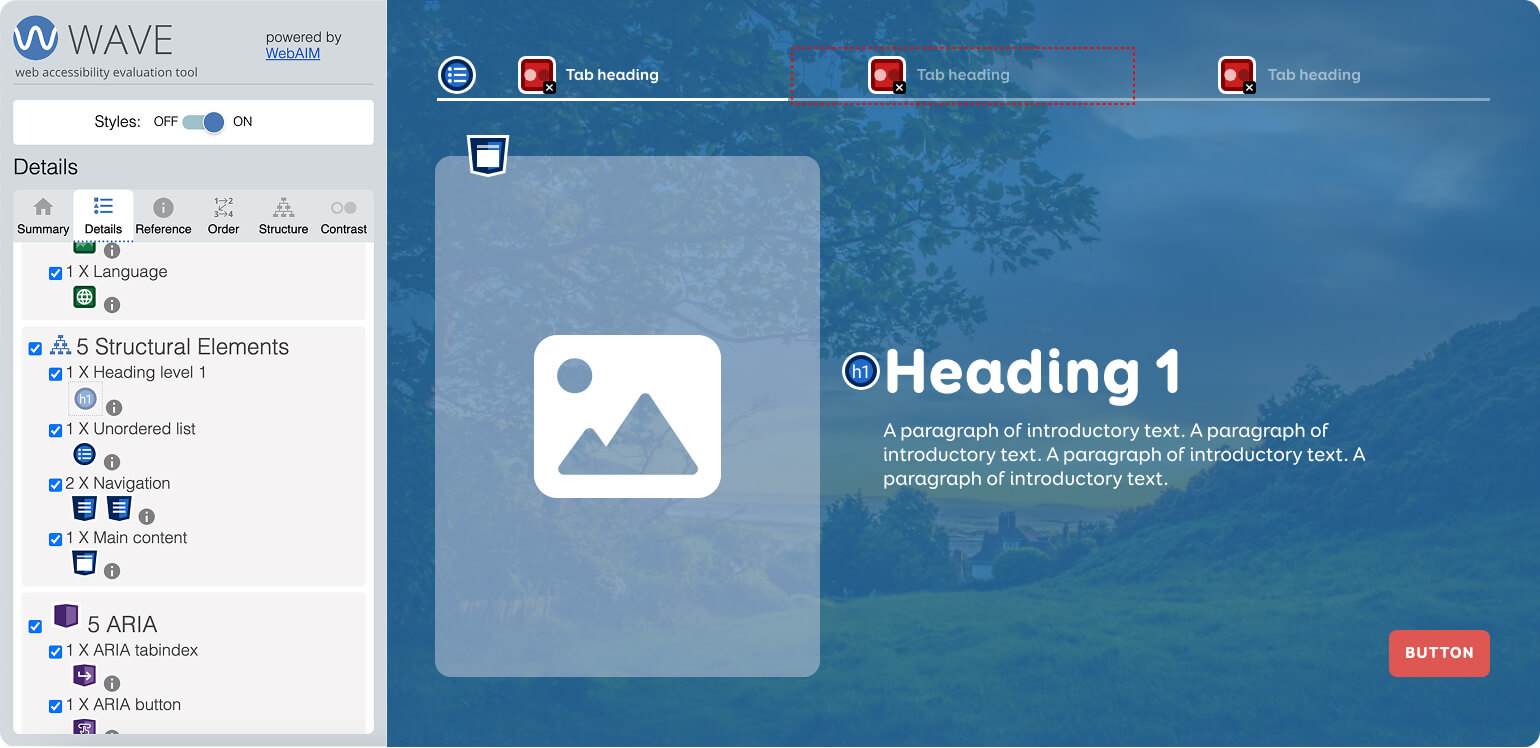
Task: Click the 'Details' panel heading
Action: click(x=46, y=167)
